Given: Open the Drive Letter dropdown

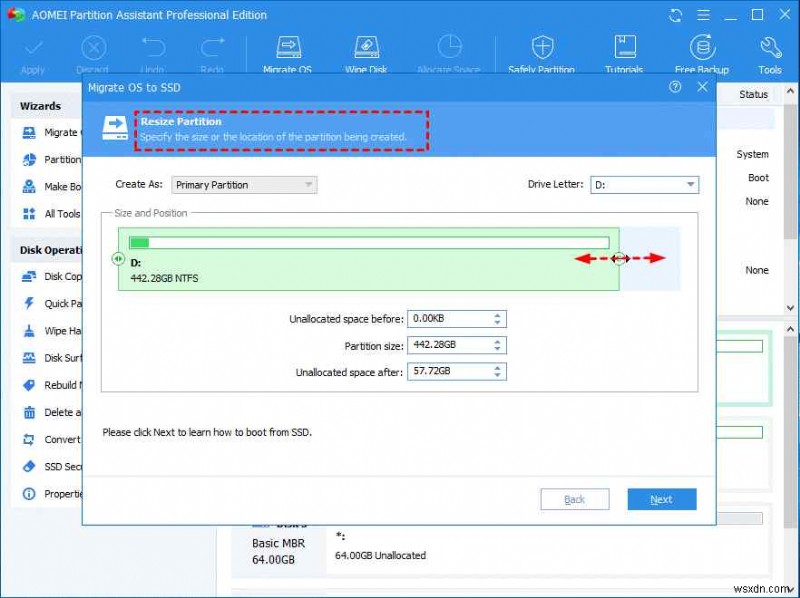Looking at the screenshot, I should (x=688, y=184).
